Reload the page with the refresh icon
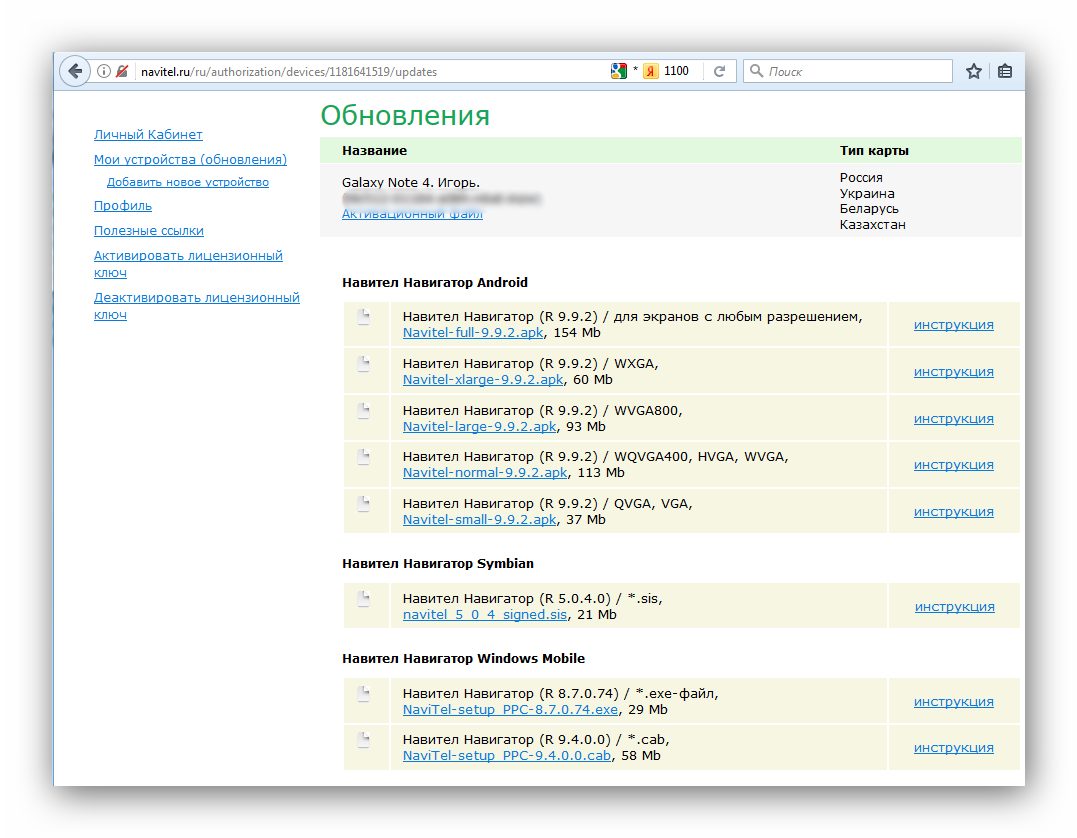Screen dimensions: 1077x838 click(719, 71)
